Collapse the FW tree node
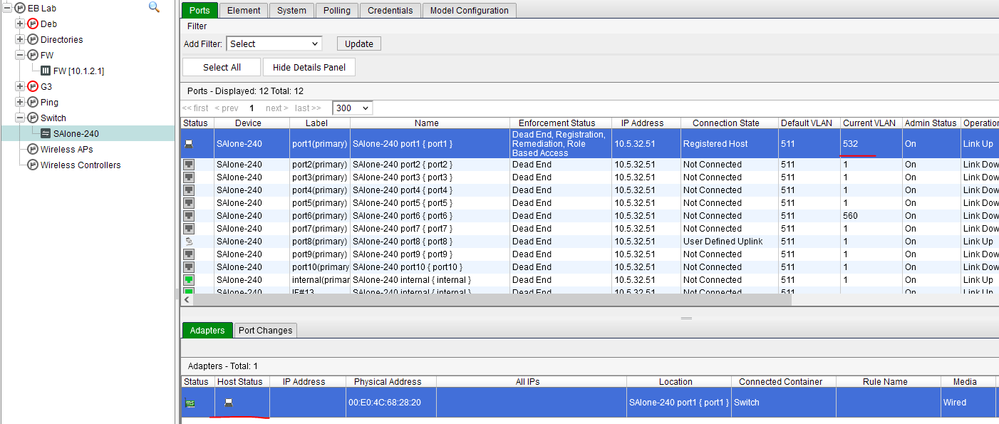Image resolution: width=999 pixels, height=424 pixels. pos(20,55)
